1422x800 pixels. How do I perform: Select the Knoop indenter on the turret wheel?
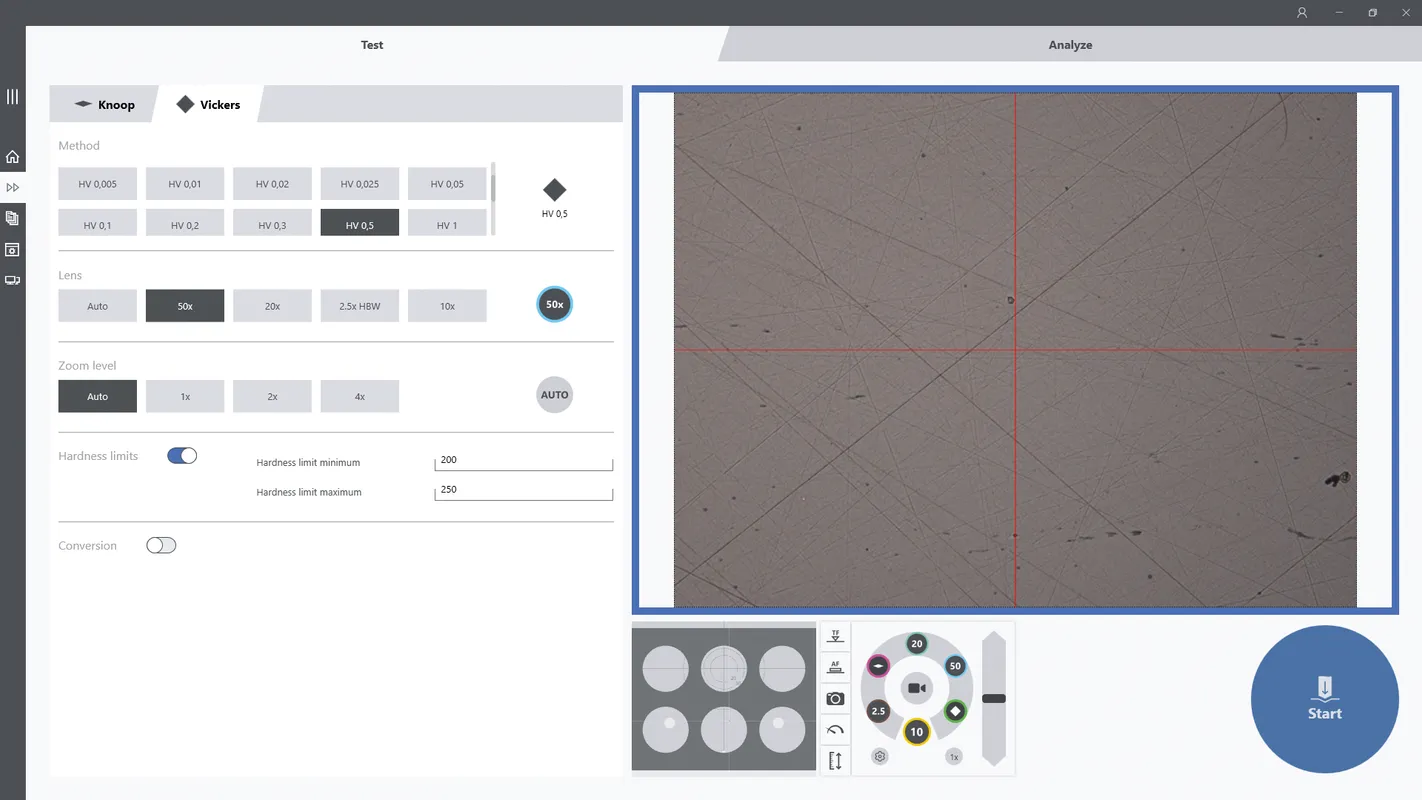point(878,666)
